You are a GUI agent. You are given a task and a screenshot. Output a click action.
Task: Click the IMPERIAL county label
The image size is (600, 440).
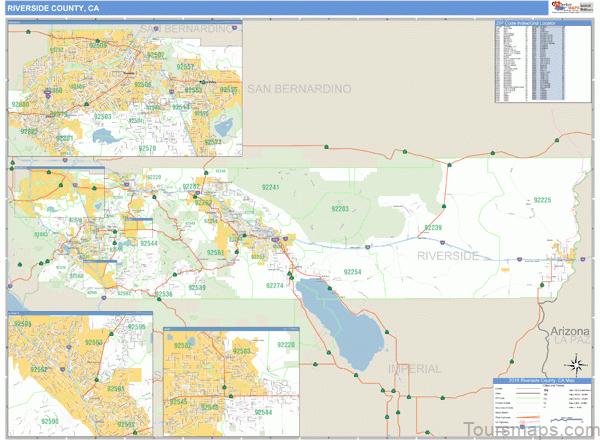[414, 369]
